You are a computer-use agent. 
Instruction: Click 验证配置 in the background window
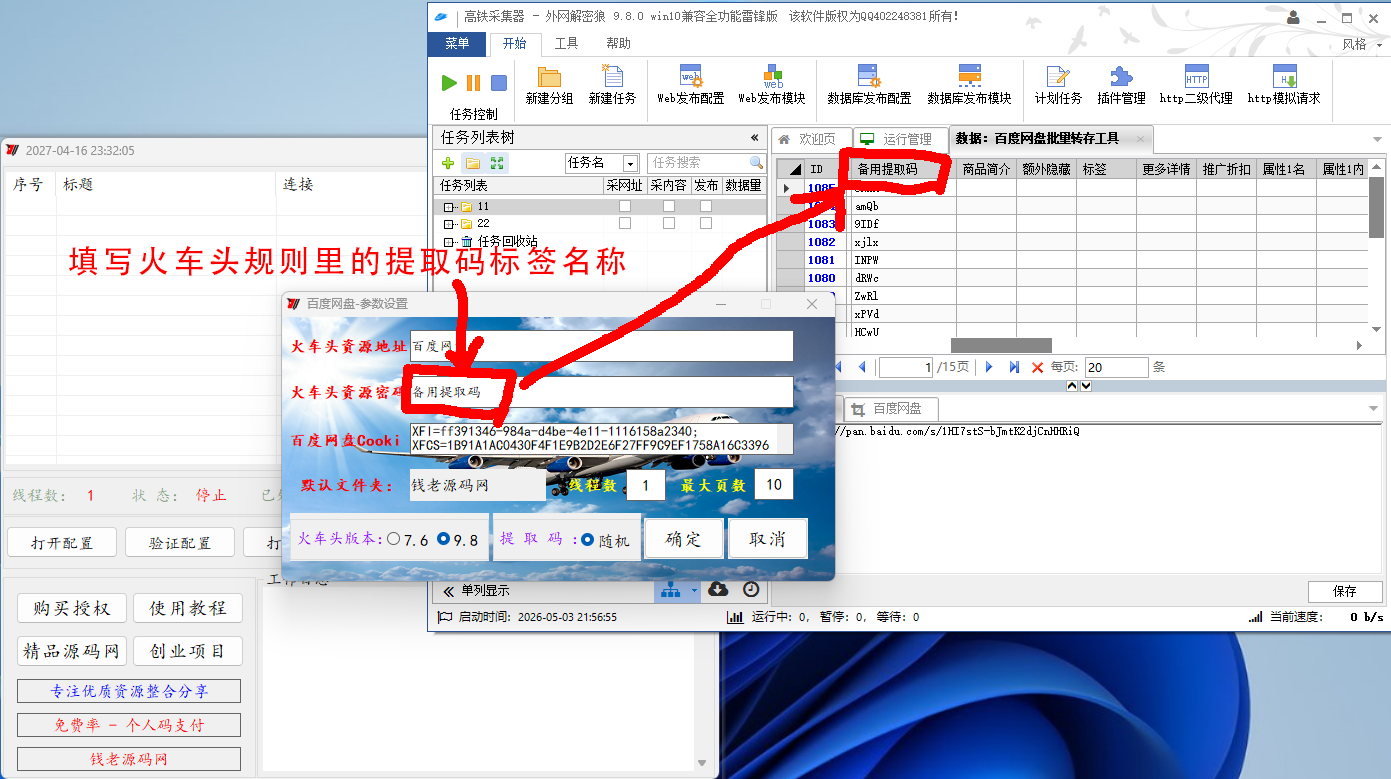tap(180, 542)
